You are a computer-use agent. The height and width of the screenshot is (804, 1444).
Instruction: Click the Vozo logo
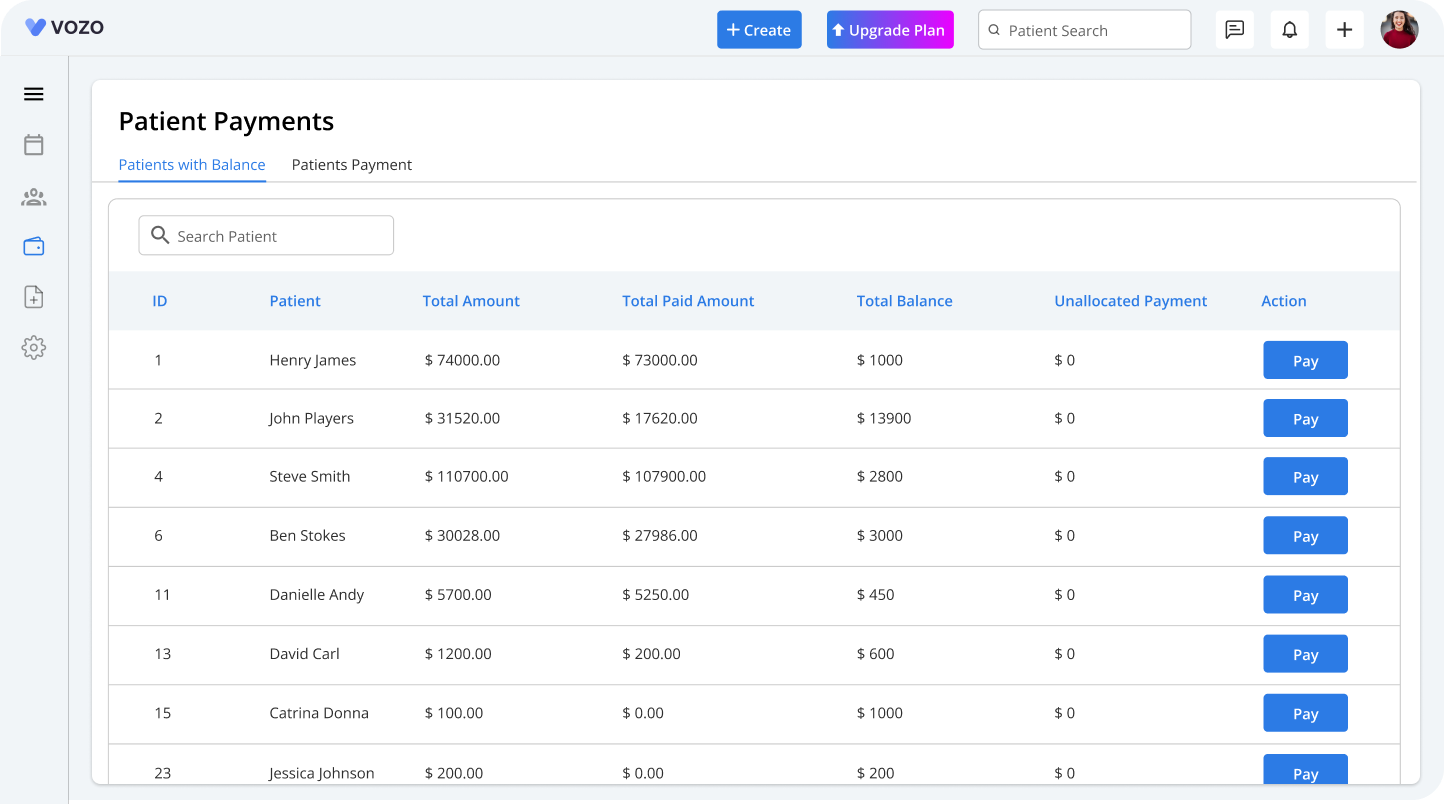[65, 27]
